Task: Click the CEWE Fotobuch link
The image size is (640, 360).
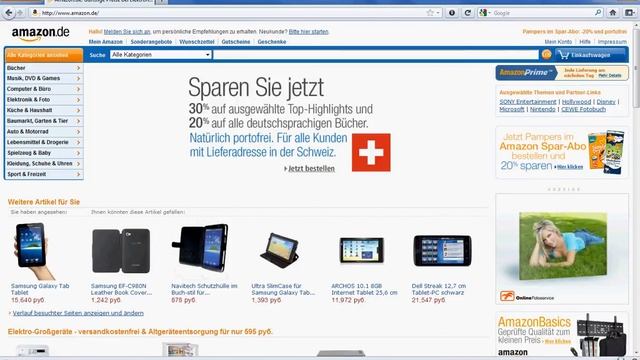Action: point(583,109)
